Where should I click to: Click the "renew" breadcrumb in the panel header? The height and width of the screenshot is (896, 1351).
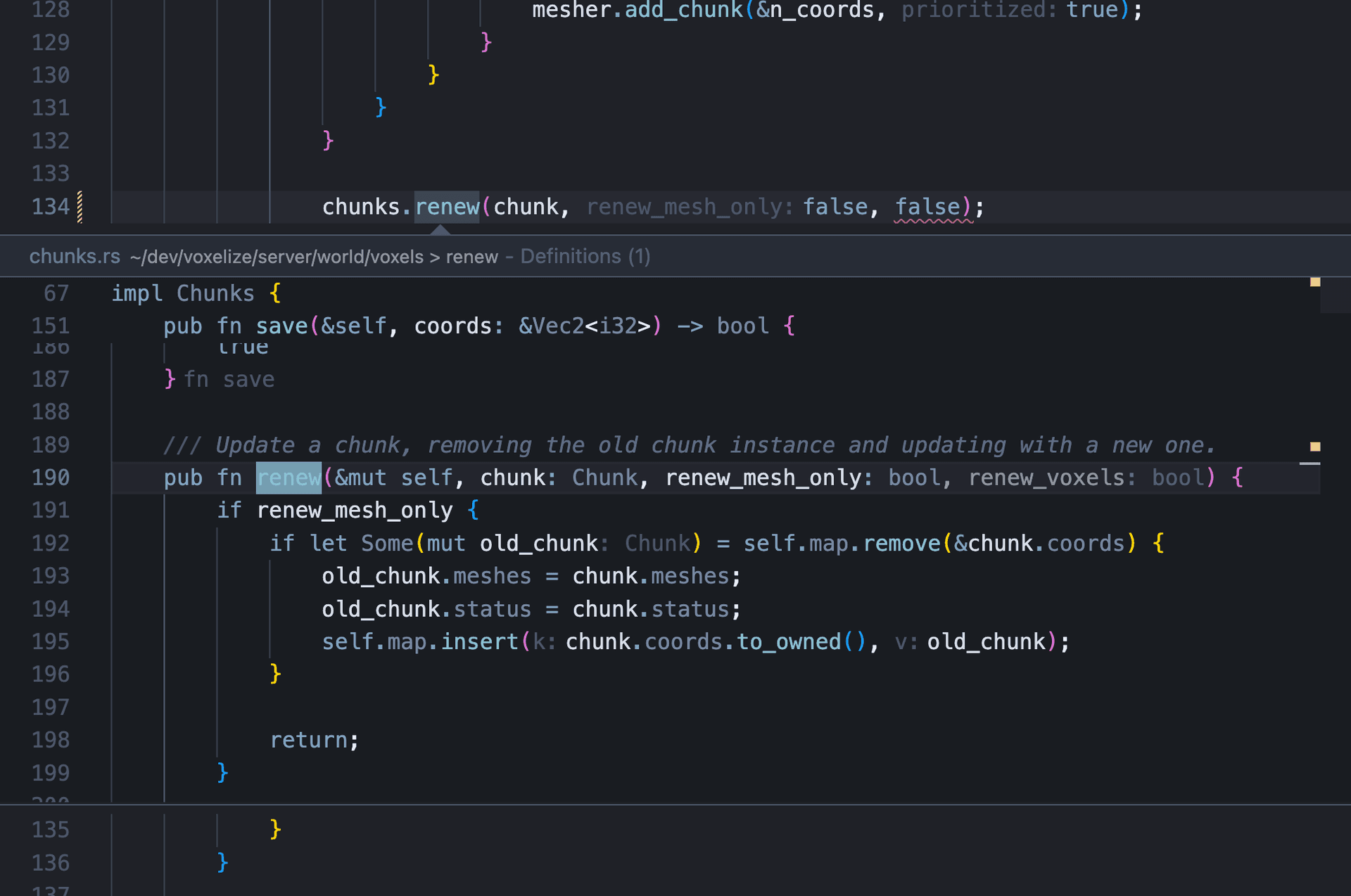pos(471,256)
